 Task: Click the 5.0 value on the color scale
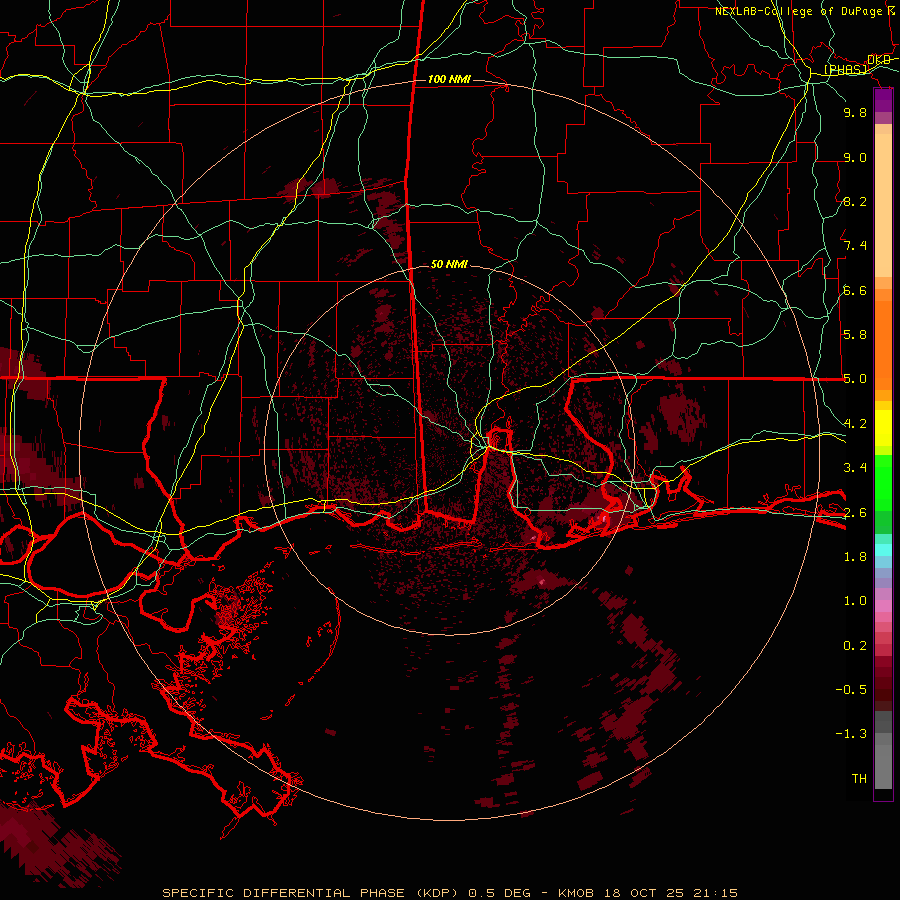[855, 379]
